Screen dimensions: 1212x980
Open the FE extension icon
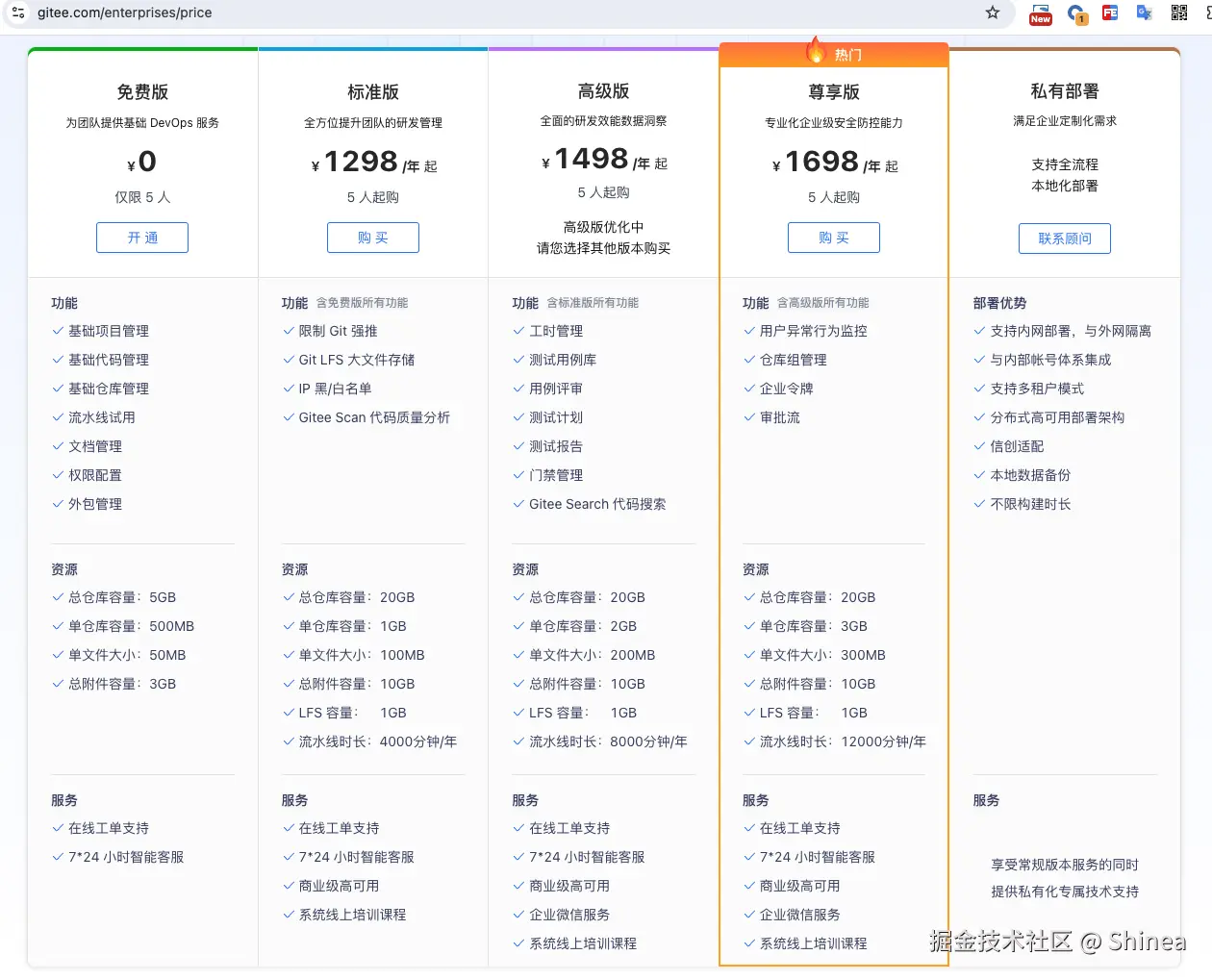click(1110, 13)
